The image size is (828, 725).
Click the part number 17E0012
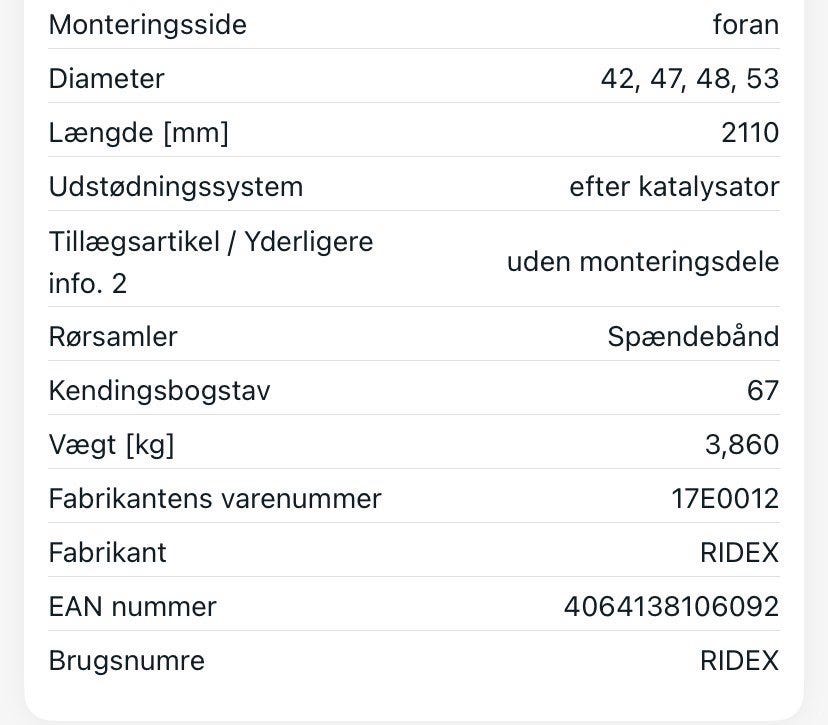[x=725, y=498]
